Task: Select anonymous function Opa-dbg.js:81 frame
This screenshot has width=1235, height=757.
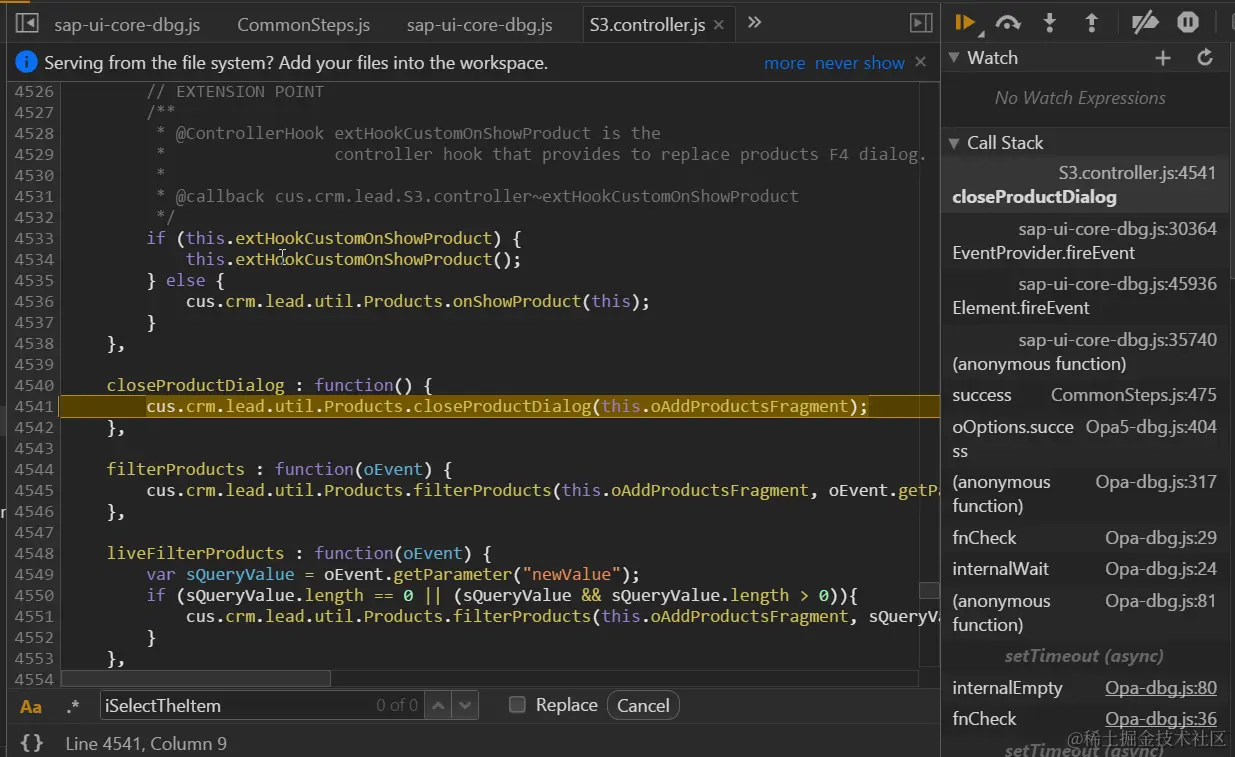Action: [1085, 613]
